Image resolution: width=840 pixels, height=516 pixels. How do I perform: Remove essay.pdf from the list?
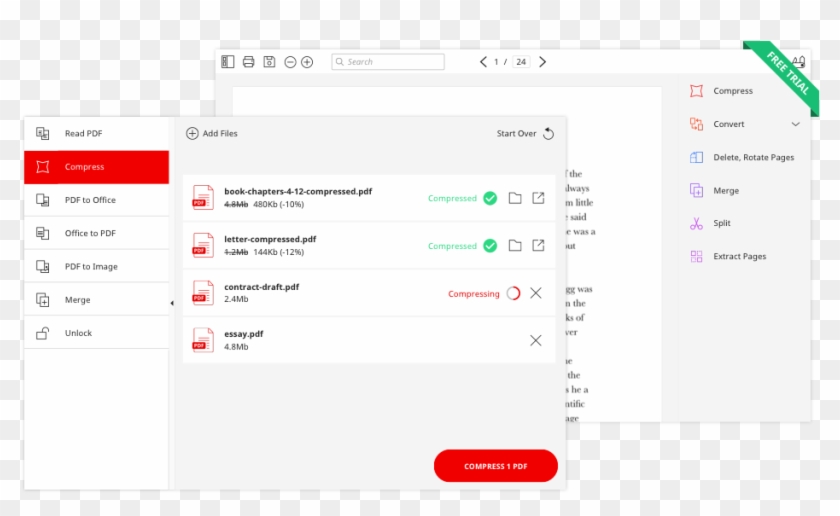(536, 340)
